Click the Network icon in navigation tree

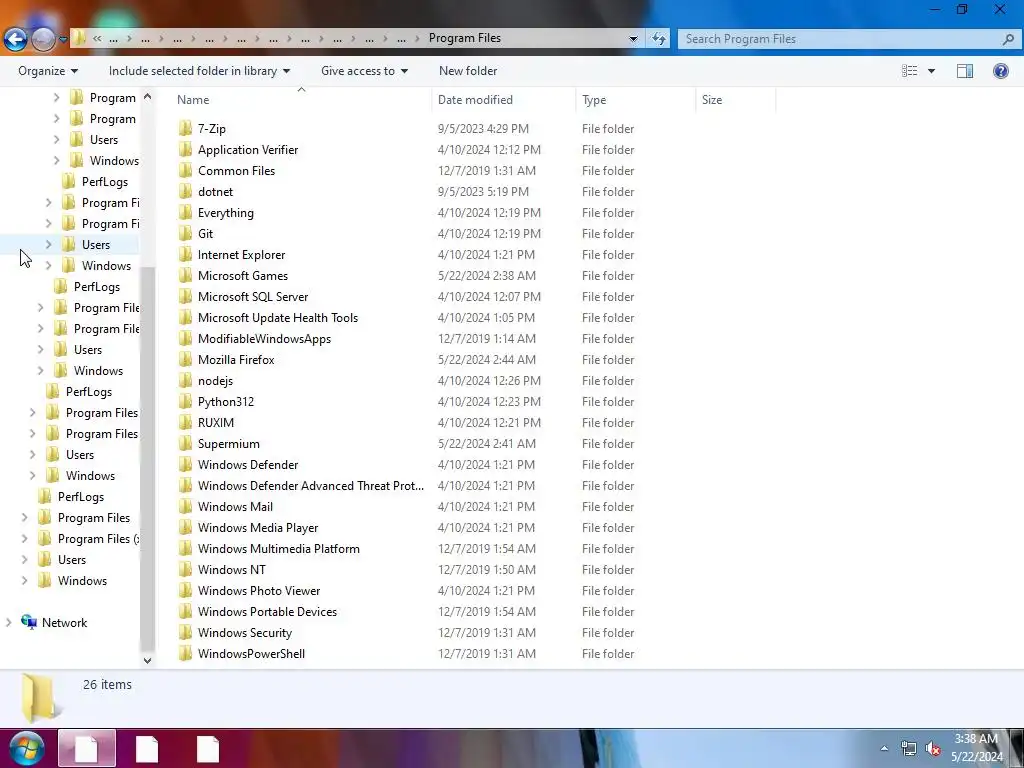[29, 622]
